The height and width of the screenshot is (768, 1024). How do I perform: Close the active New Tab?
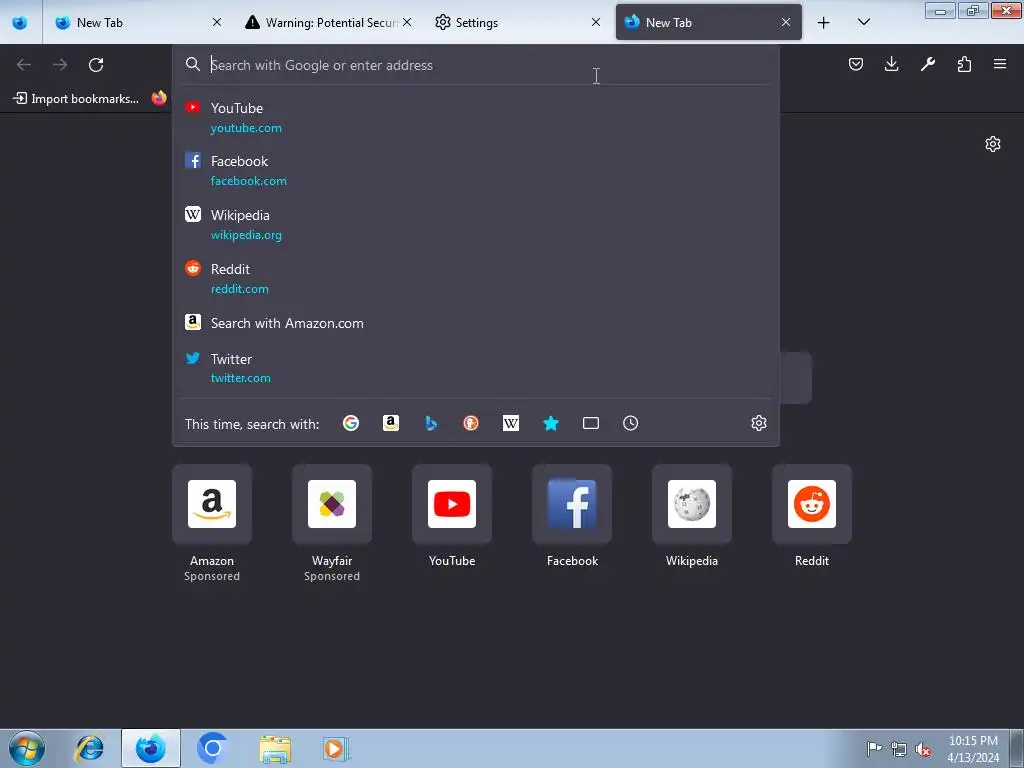pos(786,22)
